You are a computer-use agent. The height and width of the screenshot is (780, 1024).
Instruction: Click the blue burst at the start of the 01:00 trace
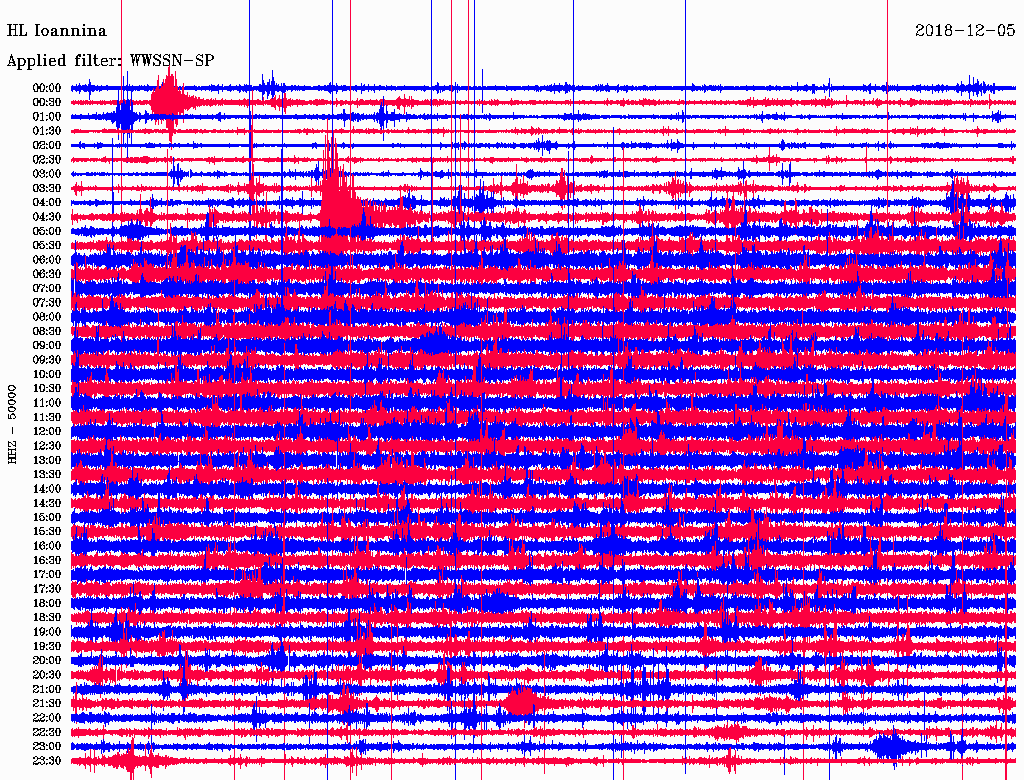pos(124,118)
